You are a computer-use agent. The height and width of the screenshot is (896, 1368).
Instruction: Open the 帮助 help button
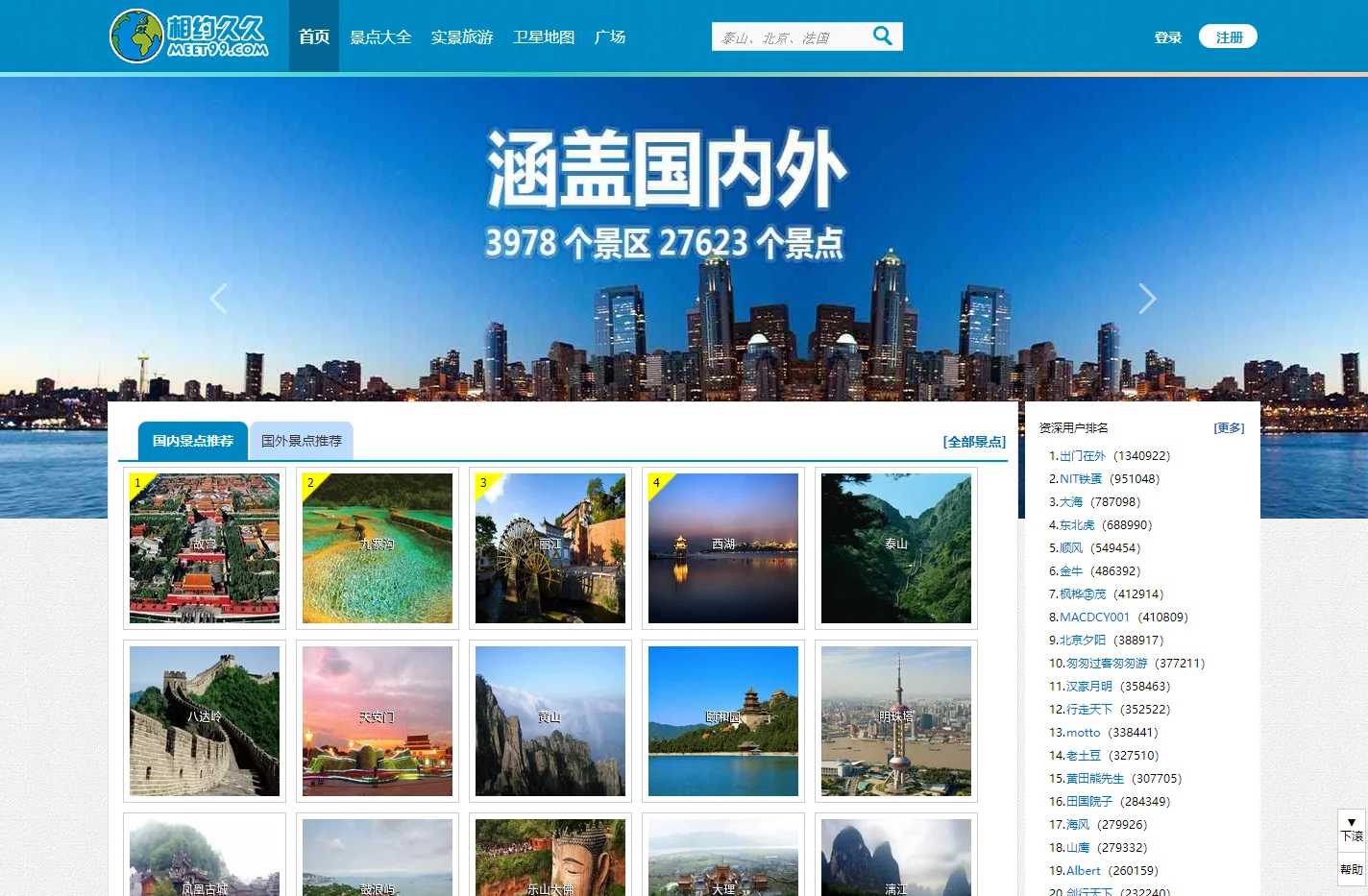1352,869
